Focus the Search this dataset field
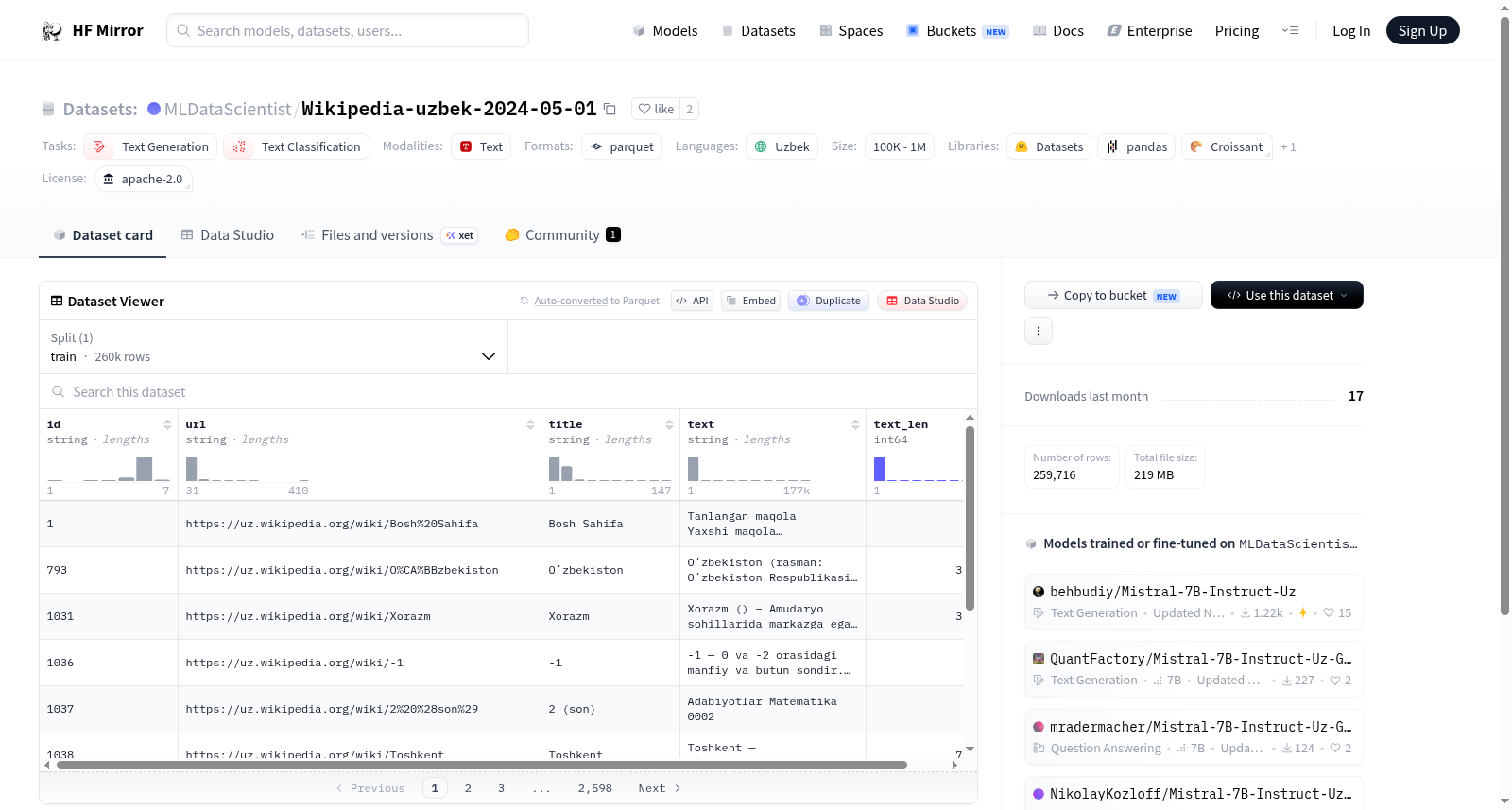This screenshot has height=810, width=1512. tap(508, 391)
